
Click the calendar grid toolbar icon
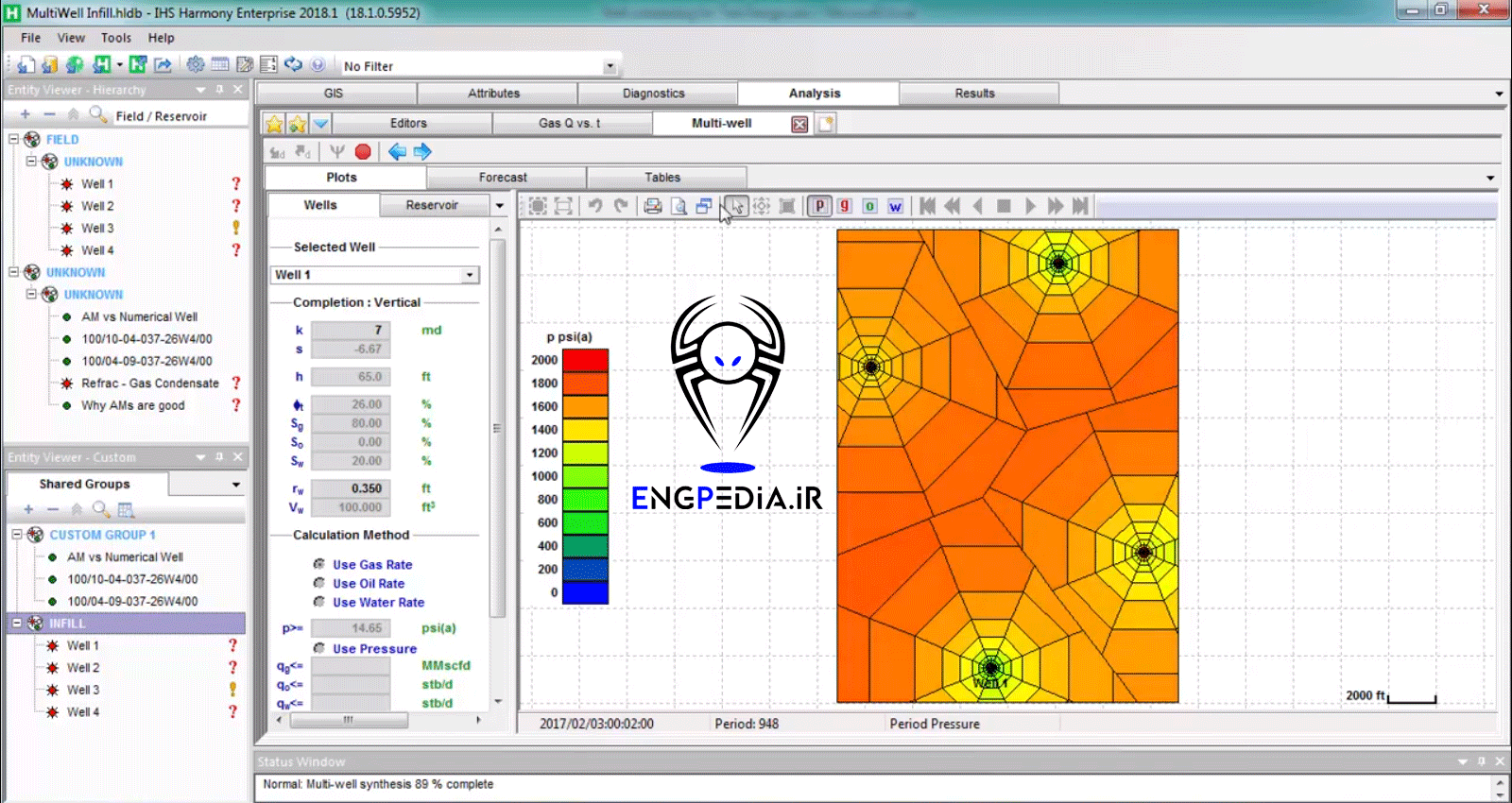pyautogui.click(x=220, y=64)
